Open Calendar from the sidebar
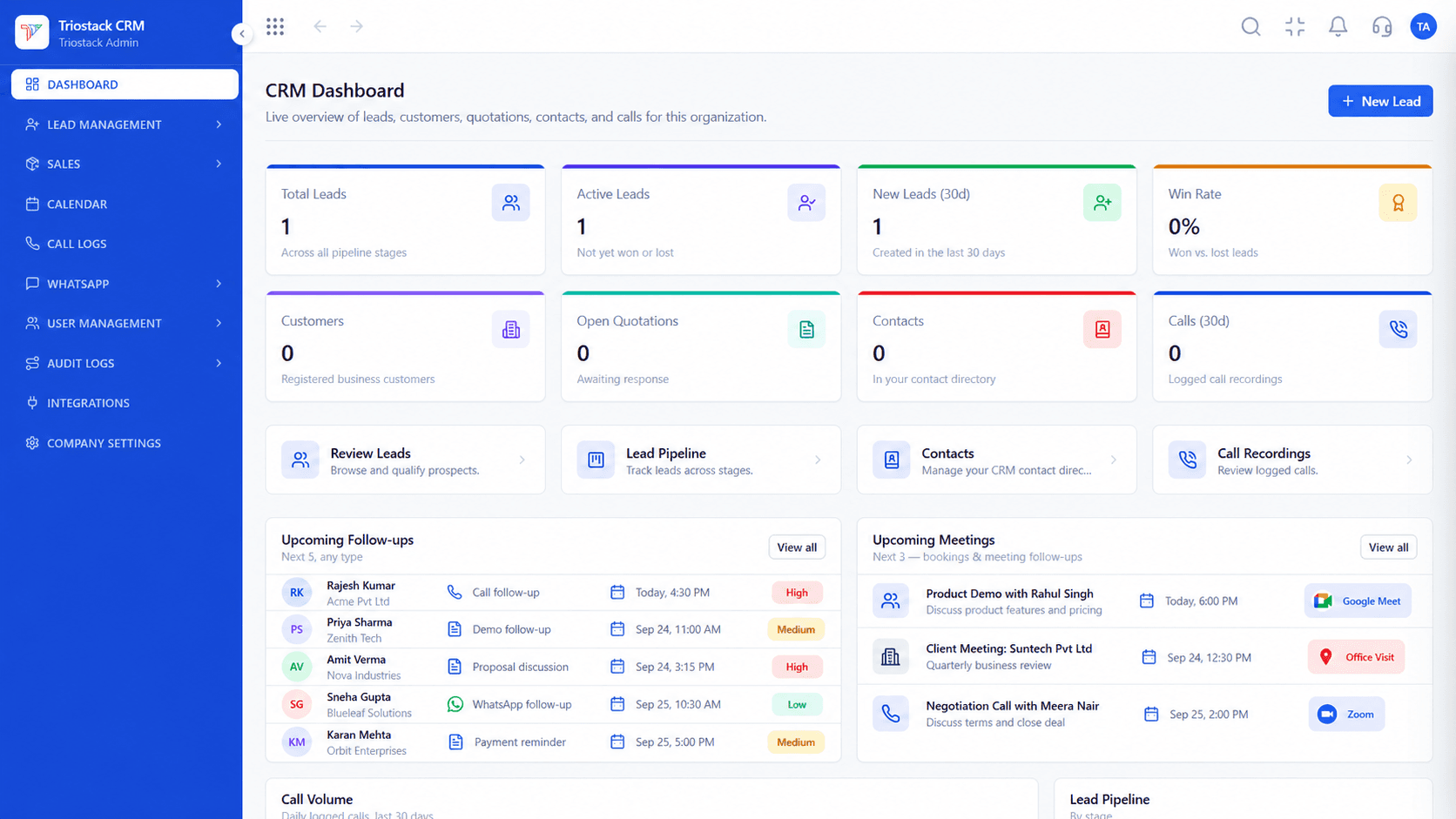 (125, 204)
